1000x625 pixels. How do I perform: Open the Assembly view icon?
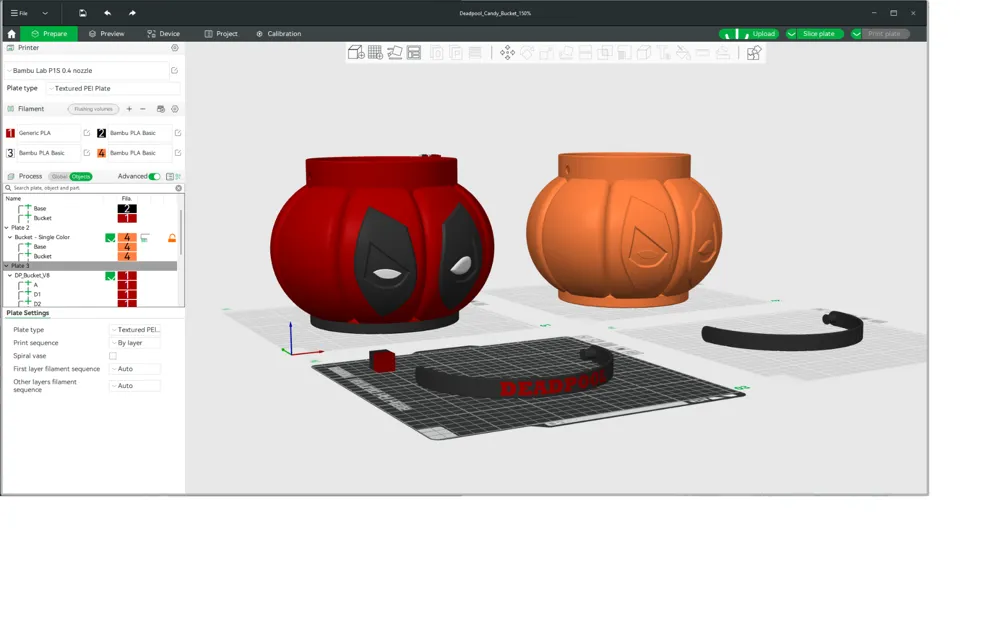(753, 53)
